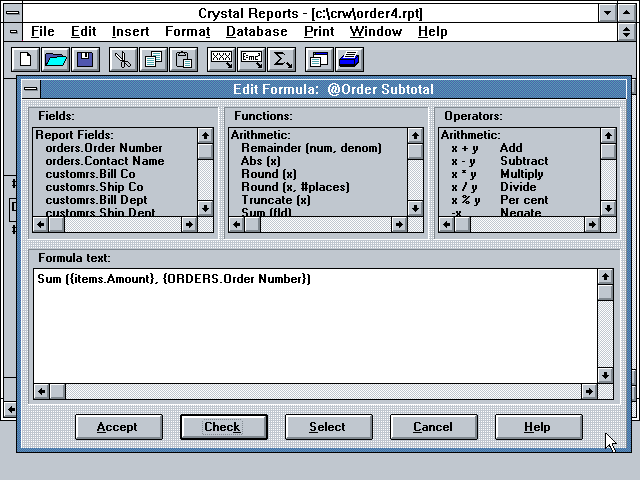Viewport: 640px width, 480px height.
Task: Select Truncate (x) function
Action: [x=276, y=200]
